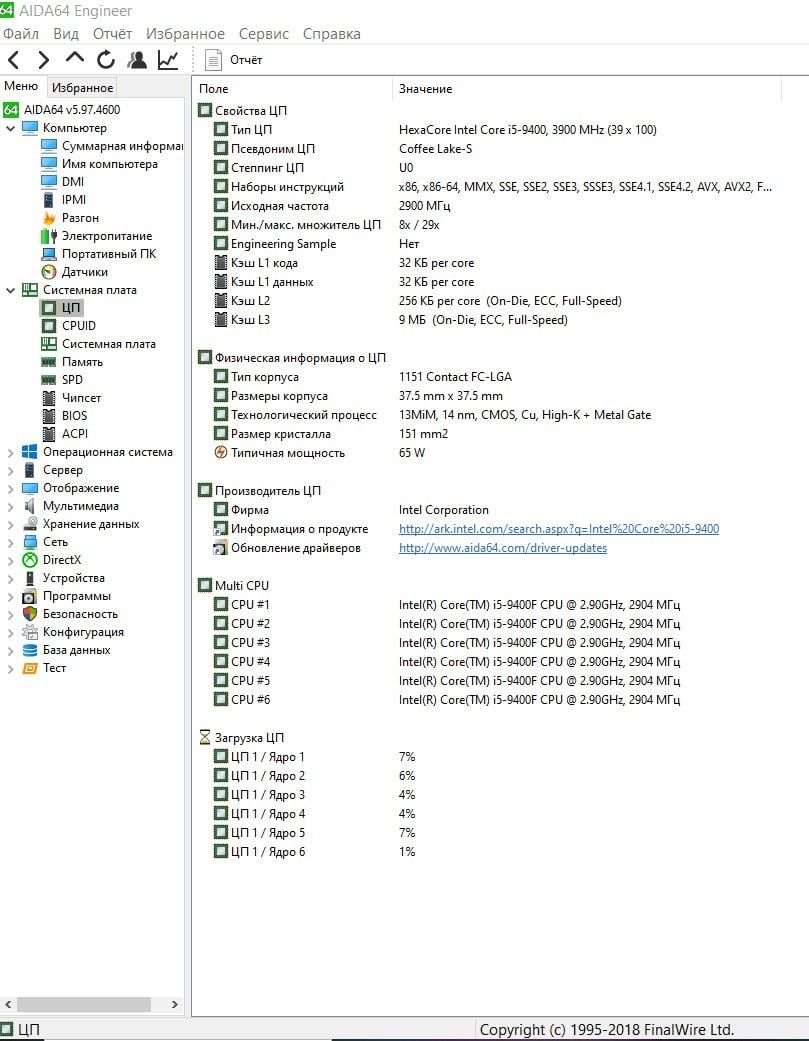
Task: Open the Справка menu
Action: [331, 34]
